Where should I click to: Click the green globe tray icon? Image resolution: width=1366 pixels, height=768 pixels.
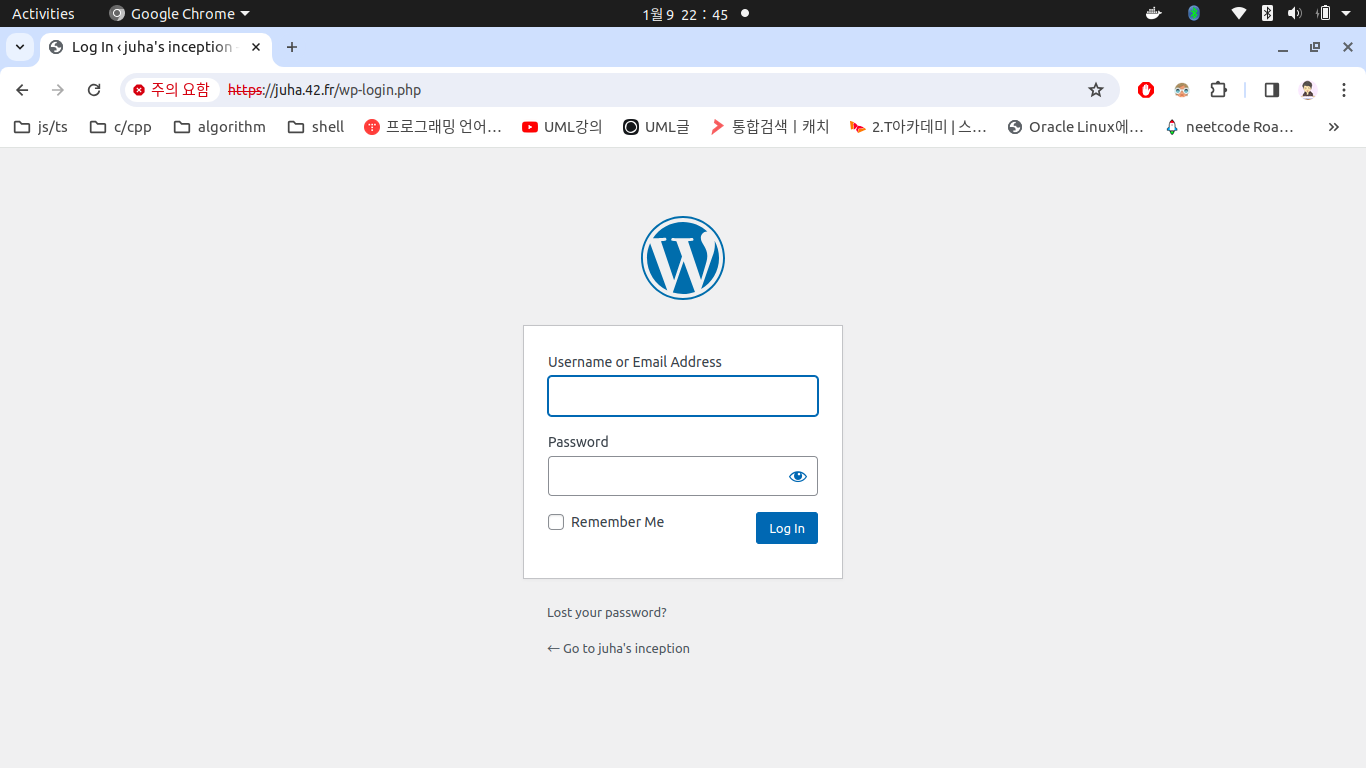click(x=1193, y=13)
